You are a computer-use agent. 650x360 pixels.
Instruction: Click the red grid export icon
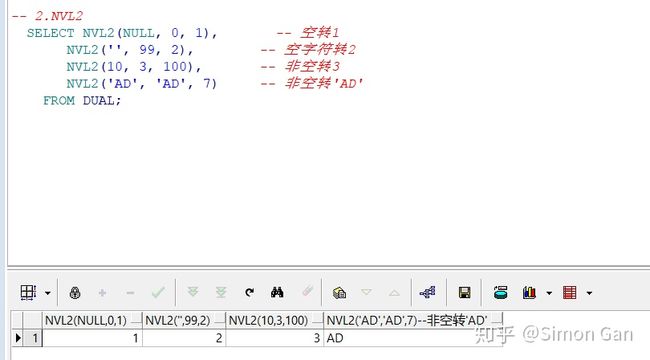click(570, 293)
